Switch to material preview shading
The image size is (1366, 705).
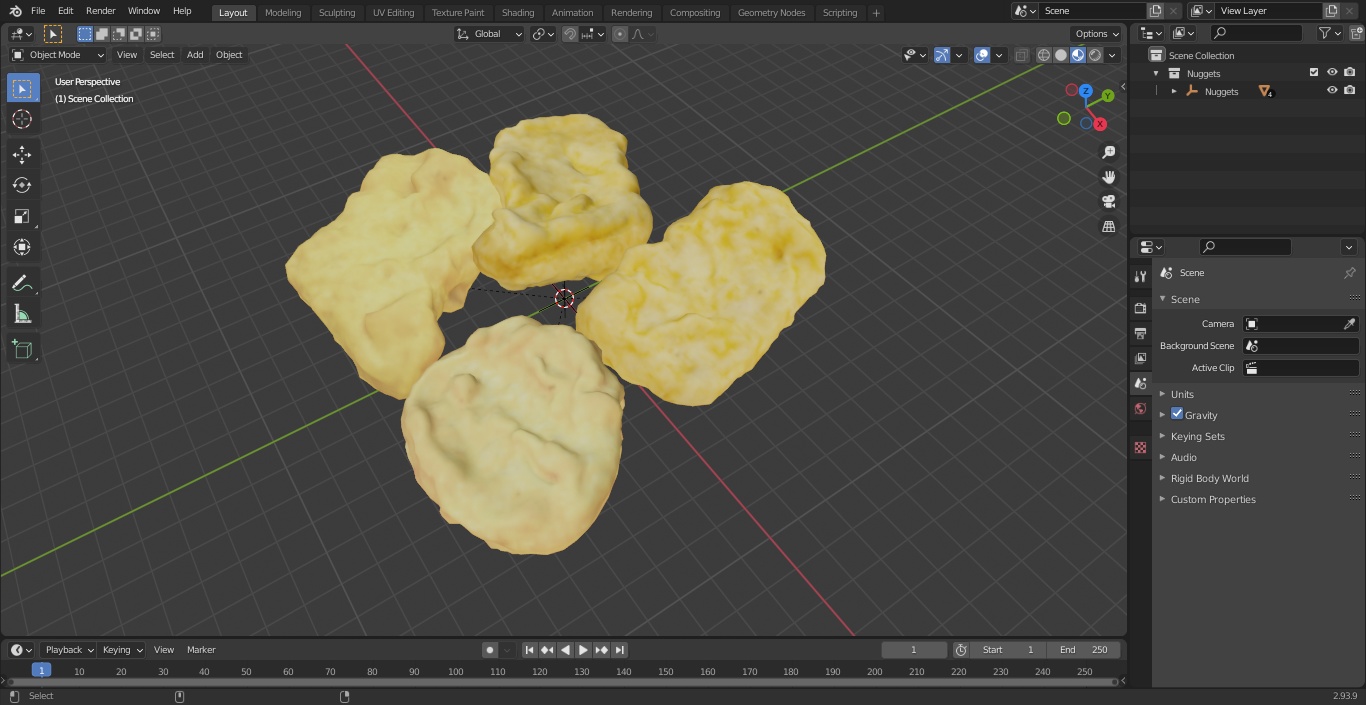point(1078,55)
